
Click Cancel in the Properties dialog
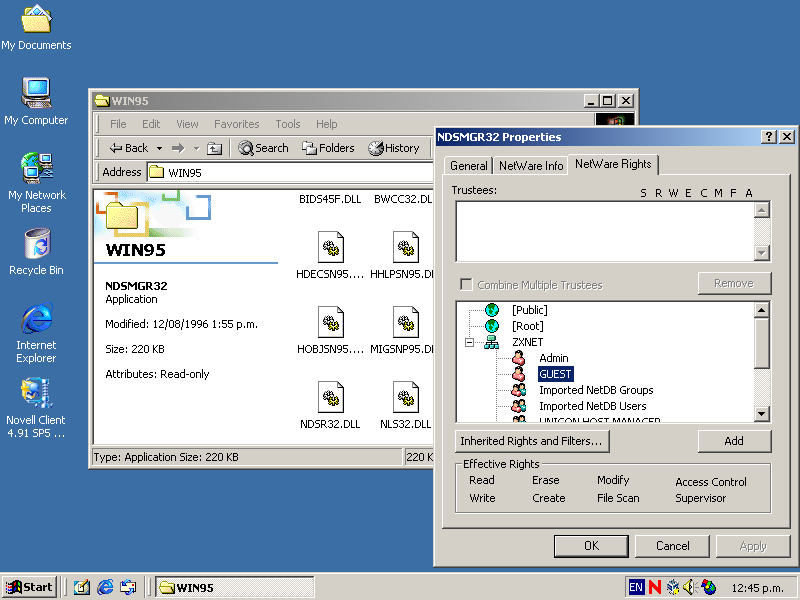point(672,546)
